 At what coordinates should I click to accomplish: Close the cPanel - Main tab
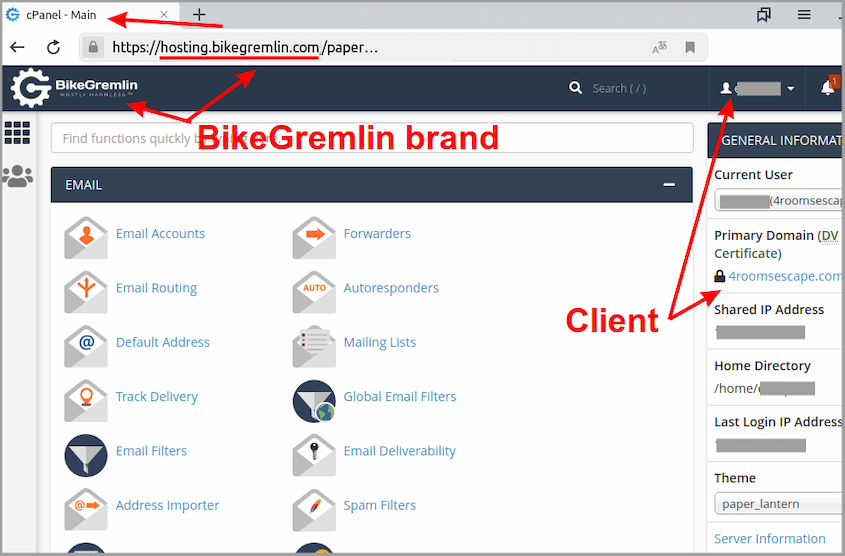point(164,15)
